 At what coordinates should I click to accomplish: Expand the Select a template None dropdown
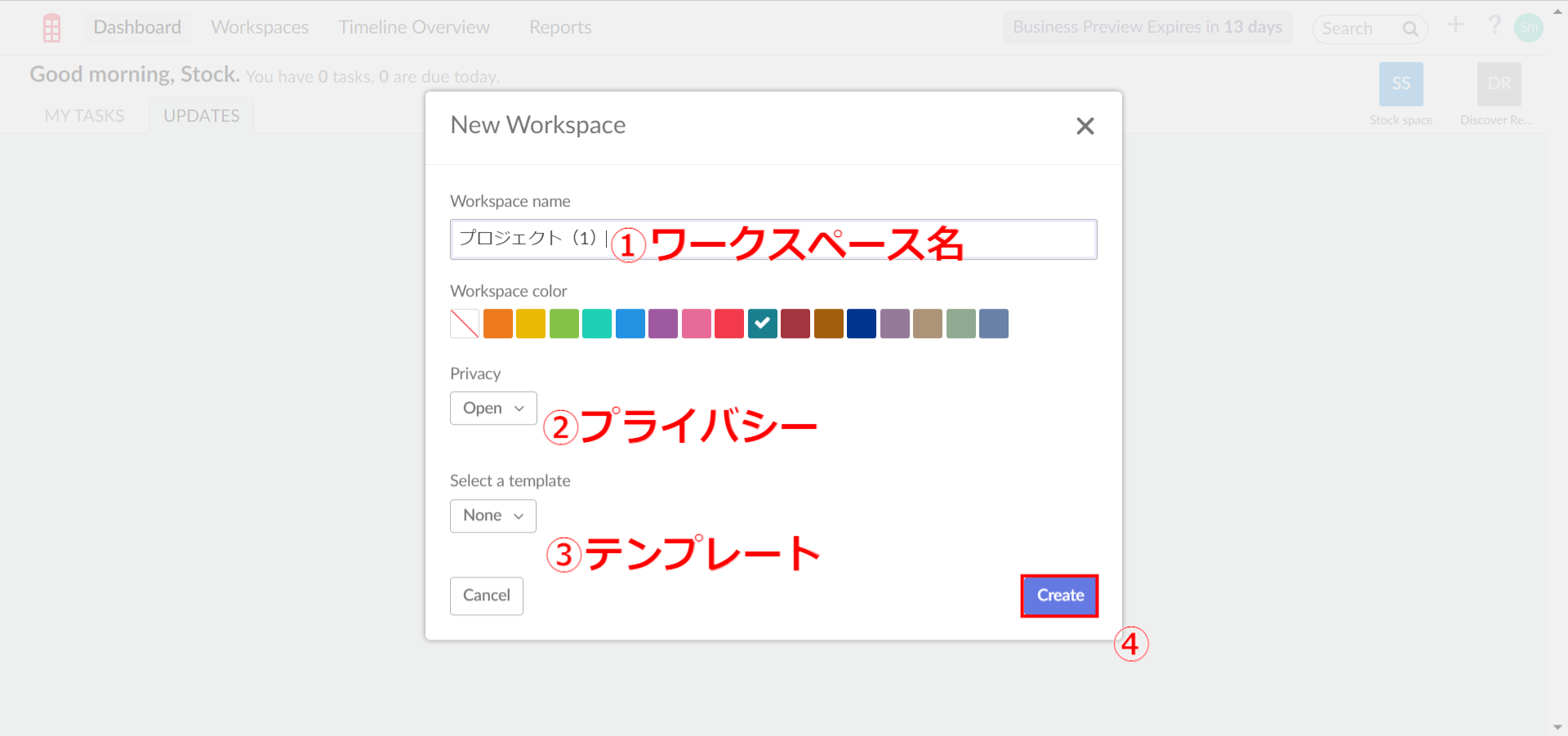click(x=493, y=516)
